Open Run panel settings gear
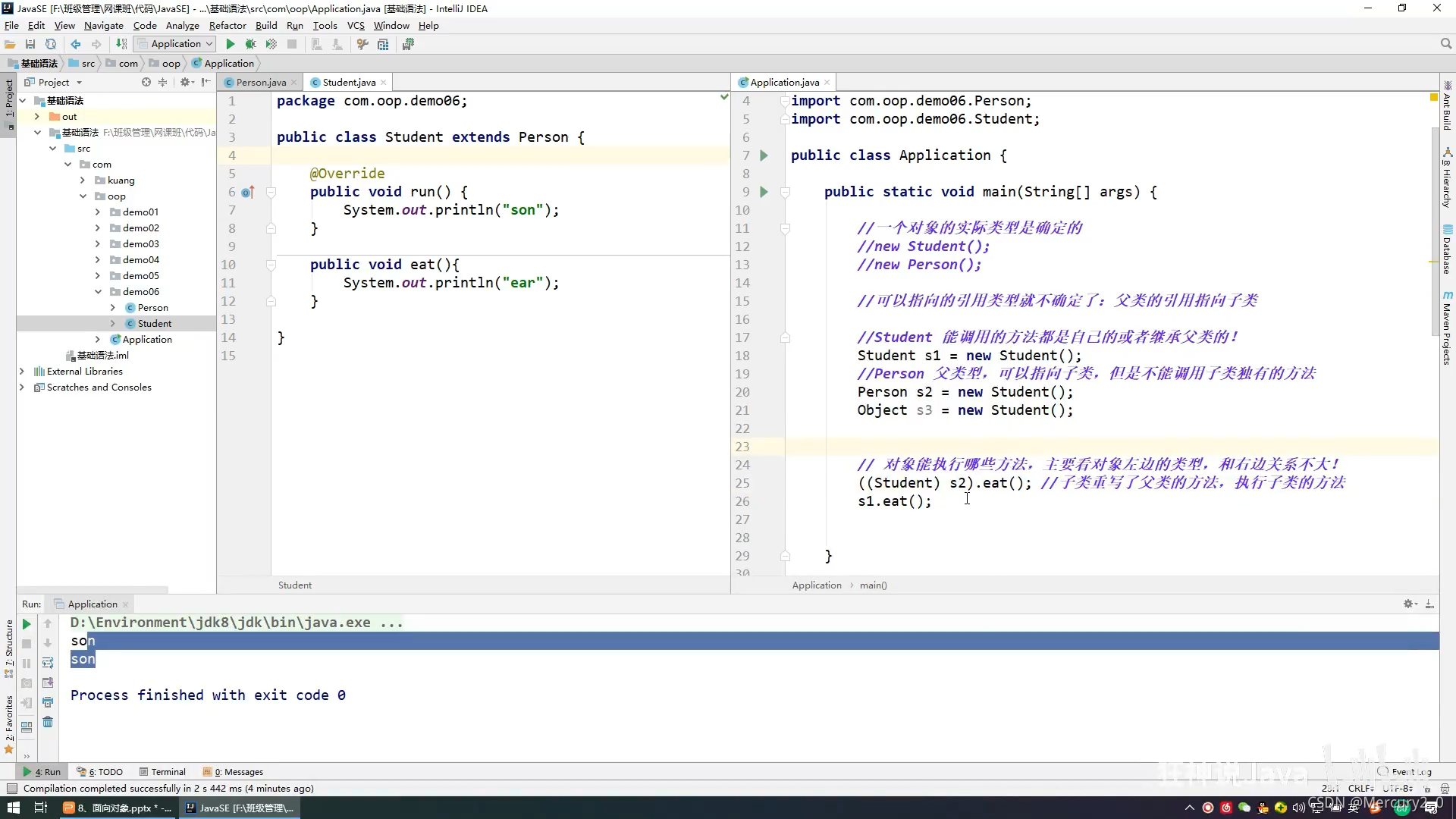1456x819 pixels. click(1410, 604)
